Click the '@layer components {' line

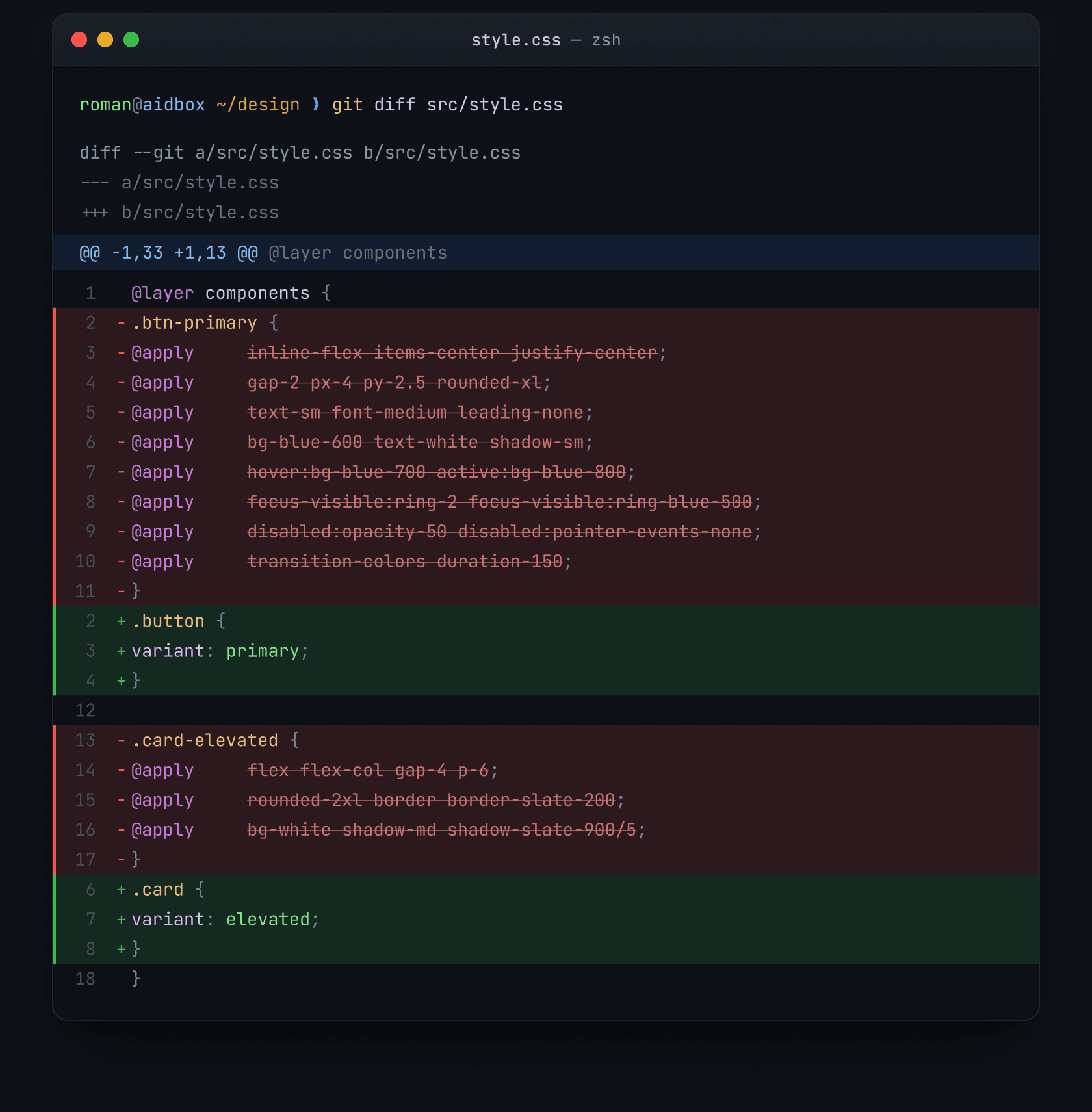pyautogui.click(x=546, y=293)
